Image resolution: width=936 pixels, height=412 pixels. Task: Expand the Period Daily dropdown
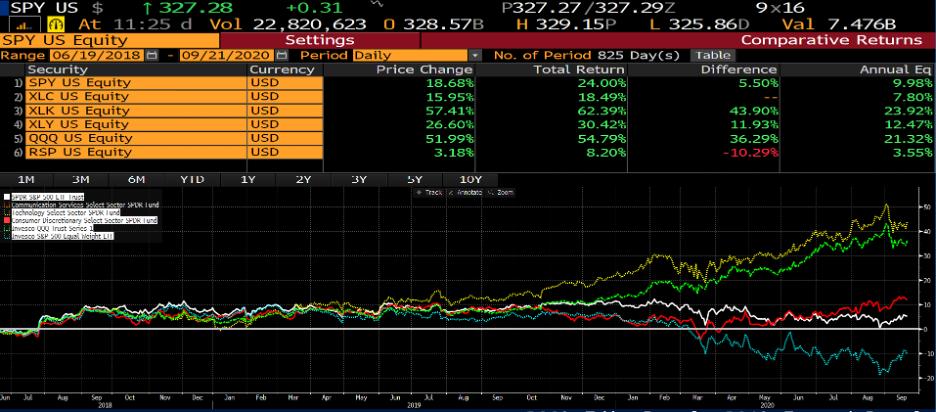point(475,56)
